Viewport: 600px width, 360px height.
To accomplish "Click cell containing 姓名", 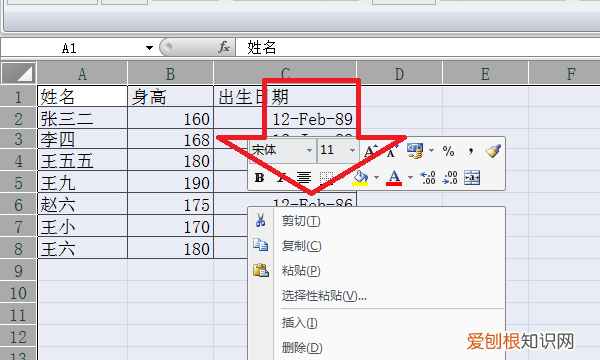I will (82, 96).
